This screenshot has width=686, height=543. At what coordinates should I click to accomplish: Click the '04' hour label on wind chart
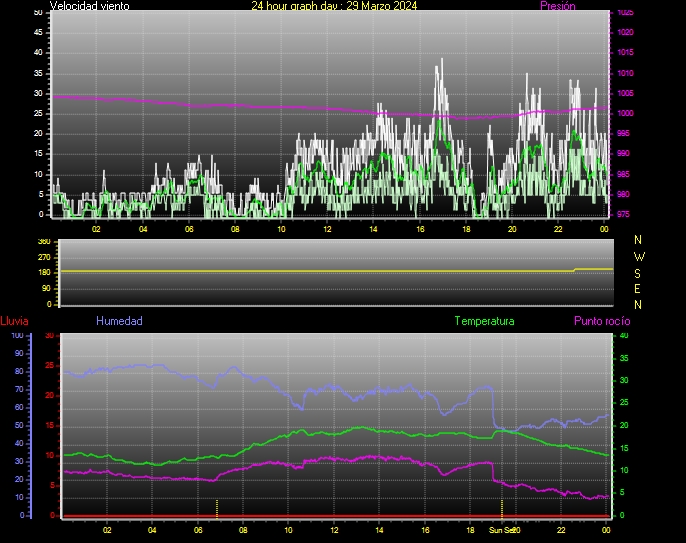point(143,229)
